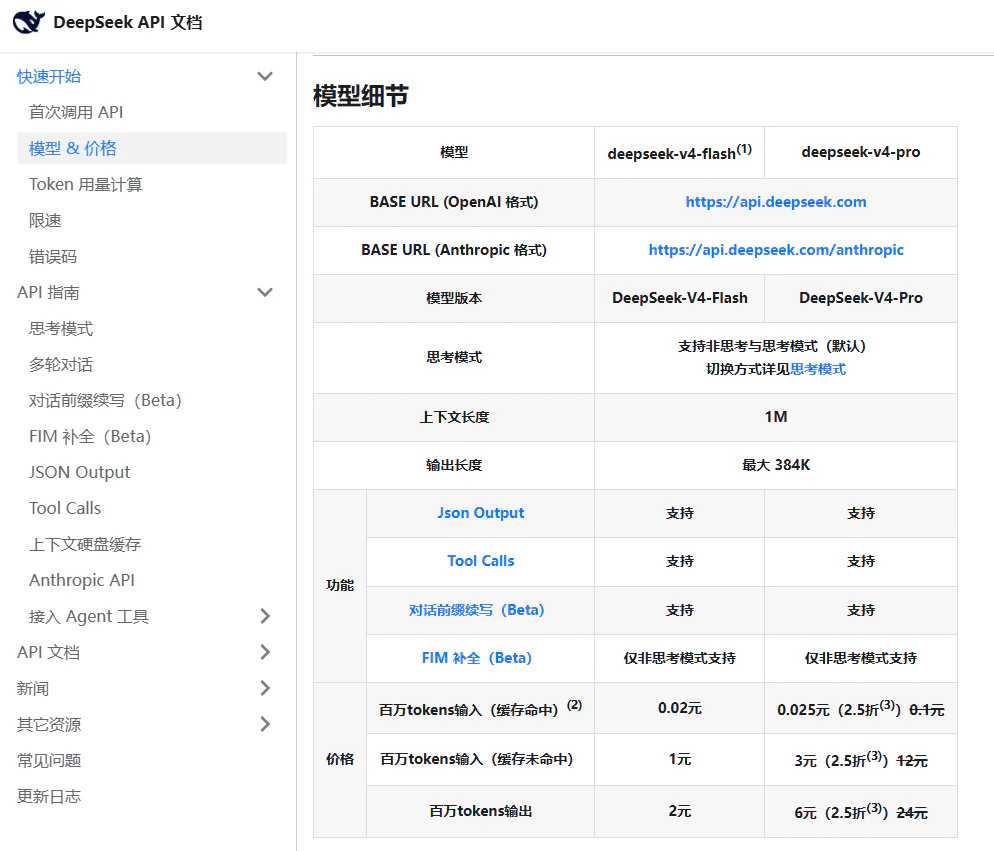Open 对话前缀续写（Beta）table link

[x=477, y=610]
